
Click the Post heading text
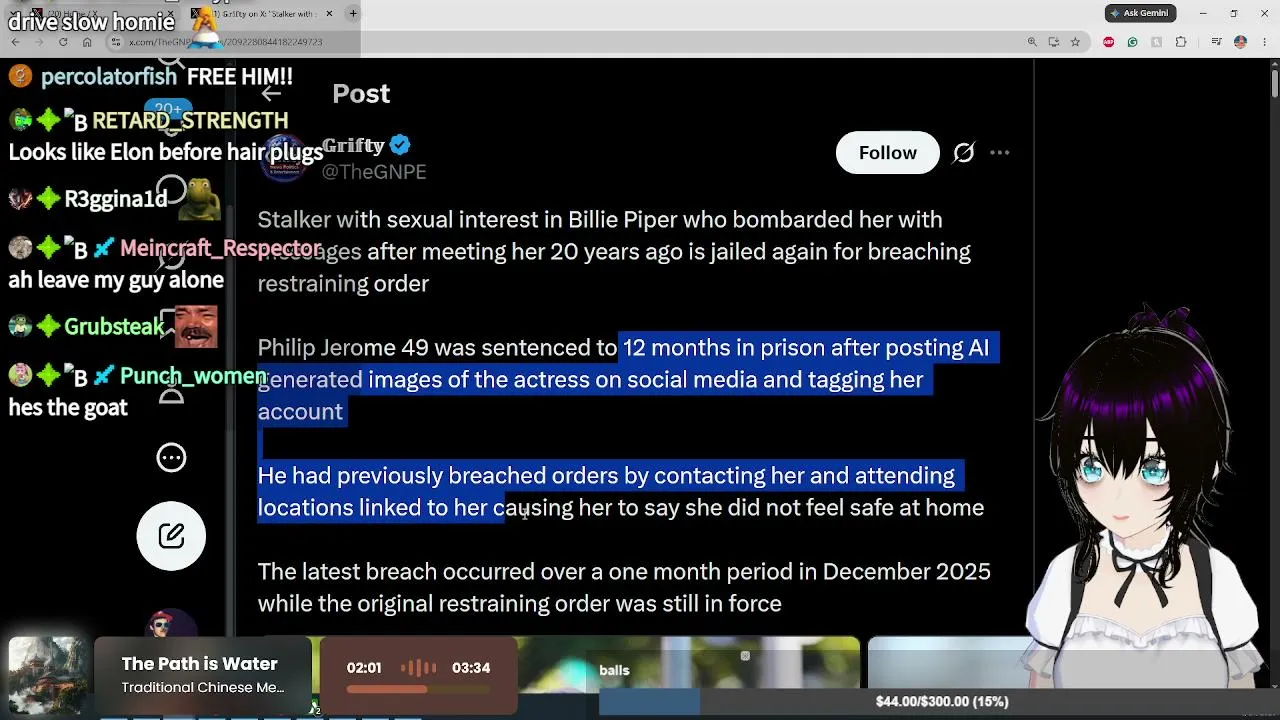tap(361, 94)
